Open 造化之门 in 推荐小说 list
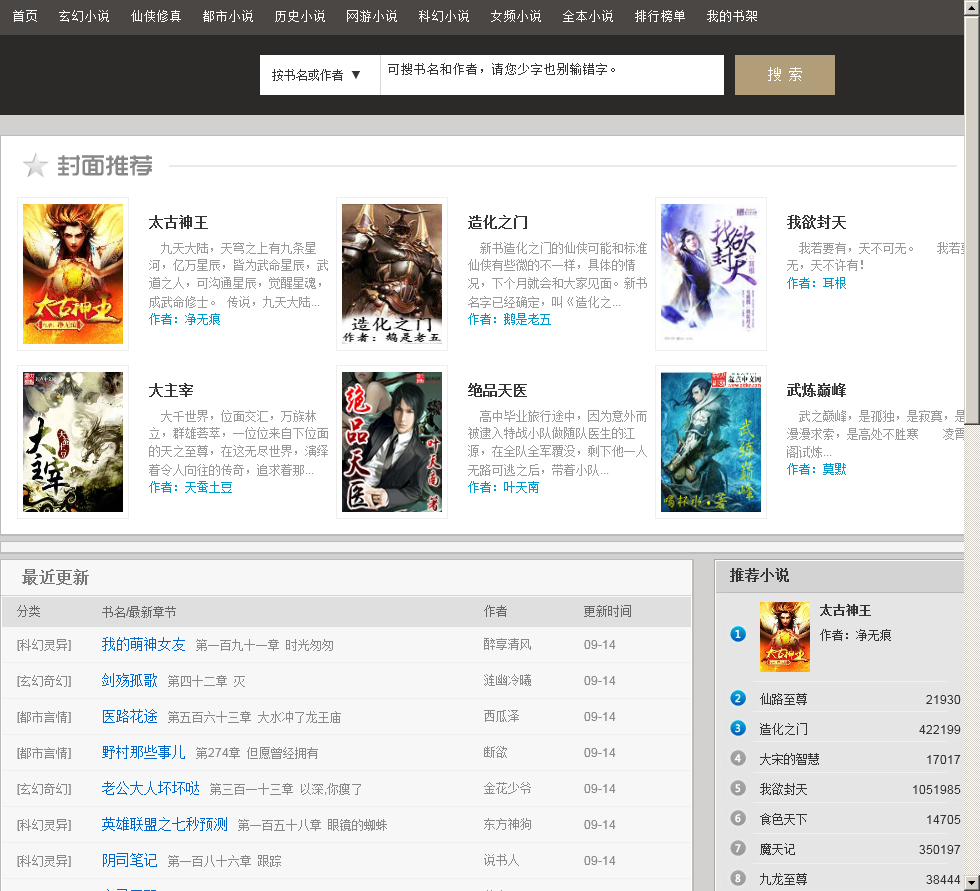 pos(783,730)
